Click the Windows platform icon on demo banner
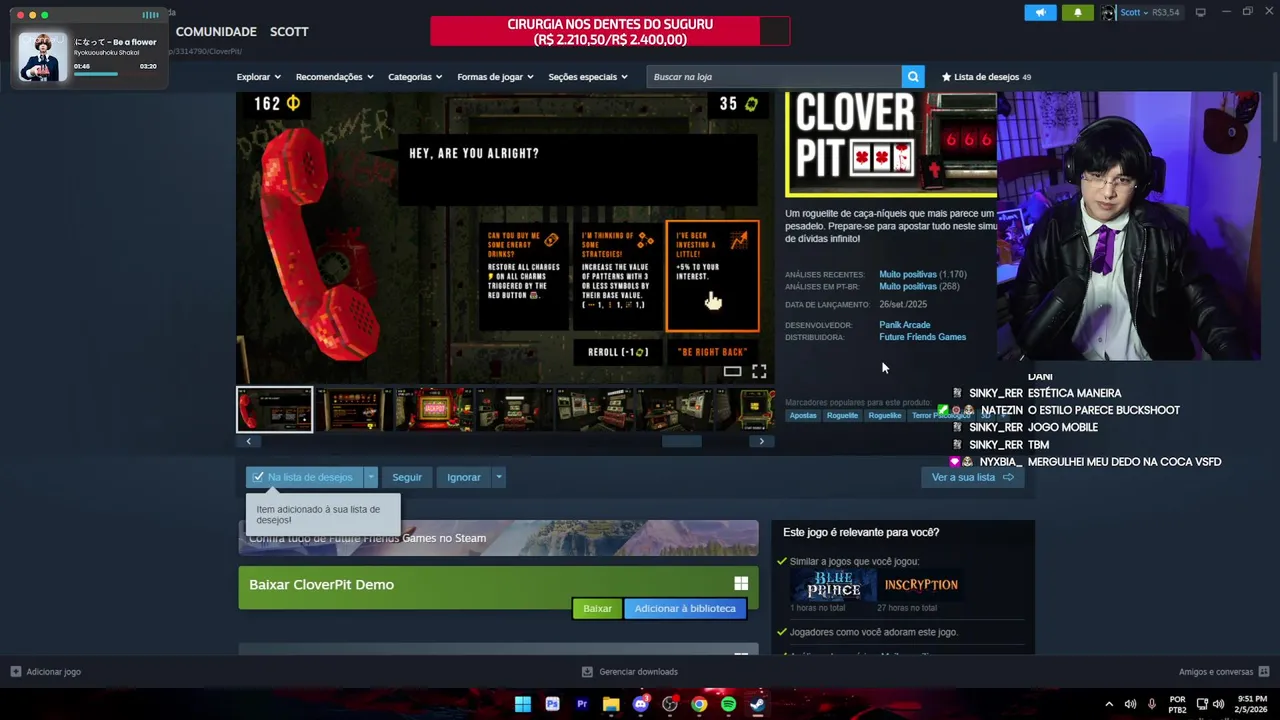This screenshot has height=720, width=1280. click(x=741, y=584)
